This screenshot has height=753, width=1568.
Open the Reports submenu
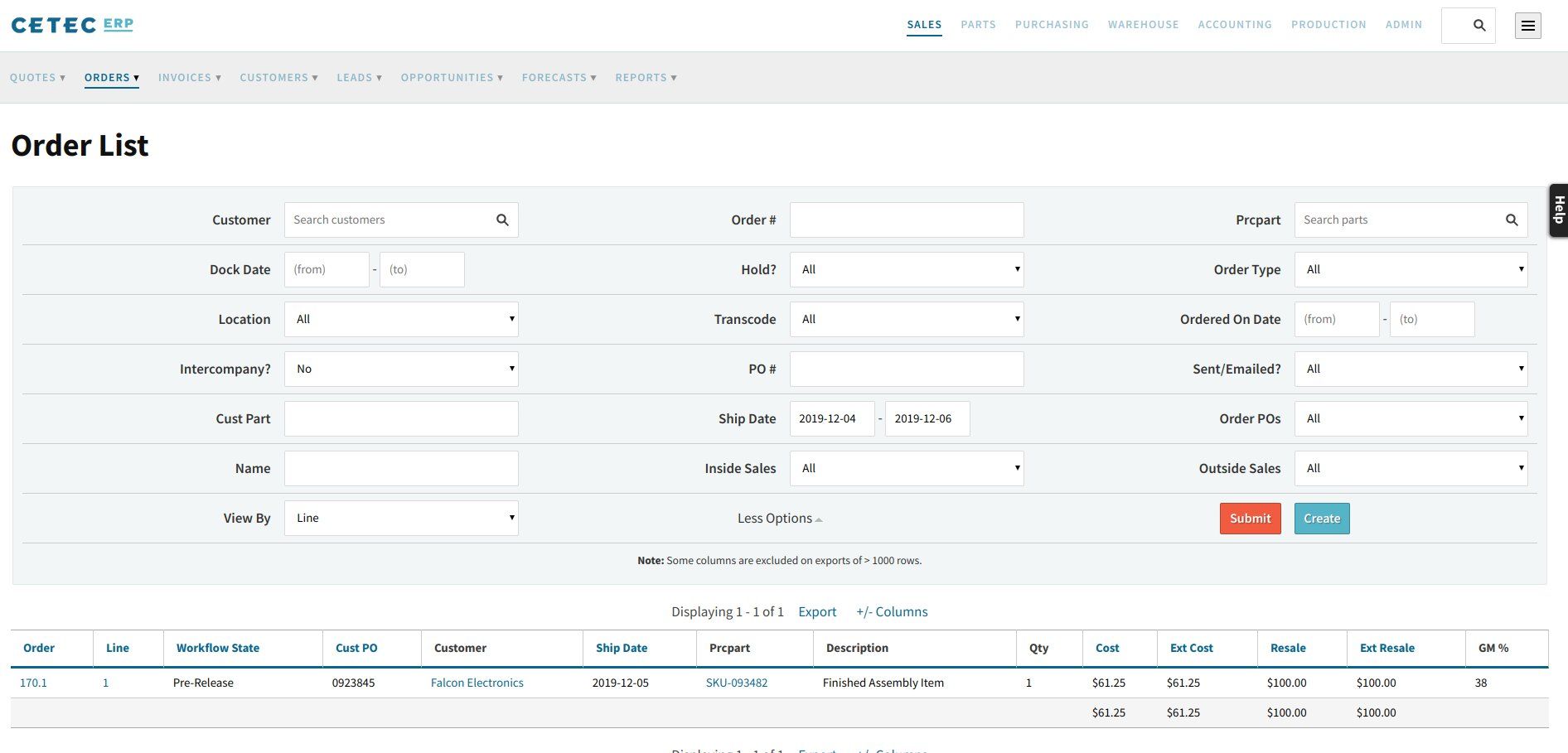pyautogui.click(x=646, y=78)
